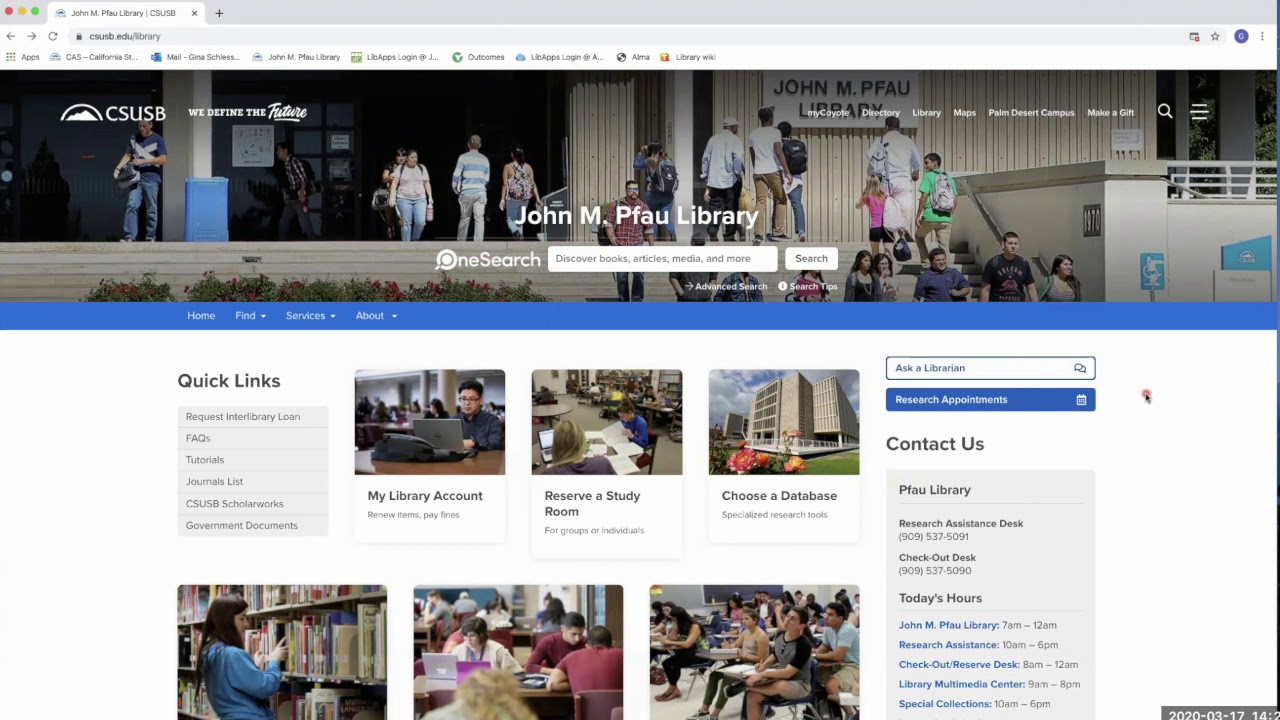Viewport: 1280px width, 720px height.
Task: Open the hamburger menu icon
Action: (x=1199, y=111)
